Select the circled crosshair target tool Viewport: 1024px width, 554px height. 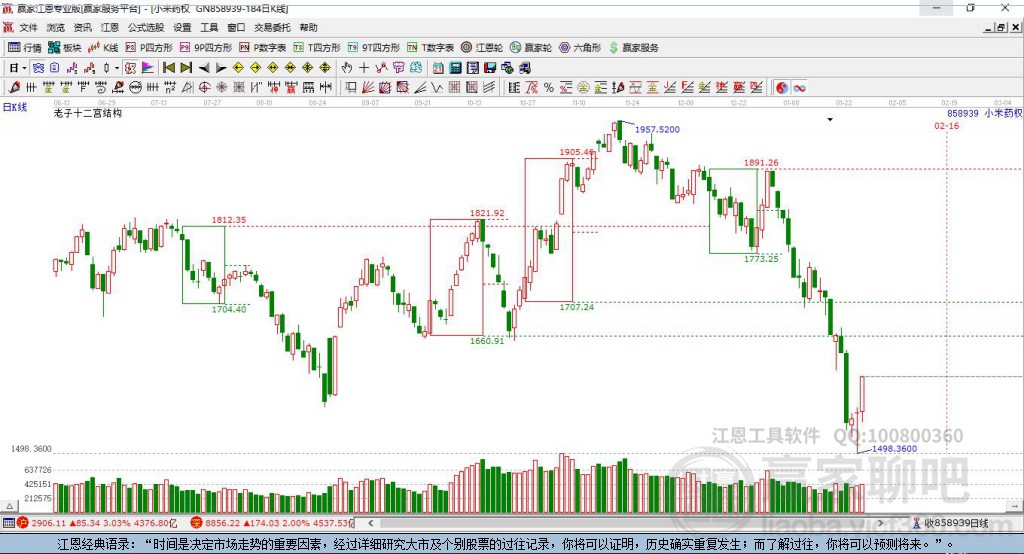[204, 87]
